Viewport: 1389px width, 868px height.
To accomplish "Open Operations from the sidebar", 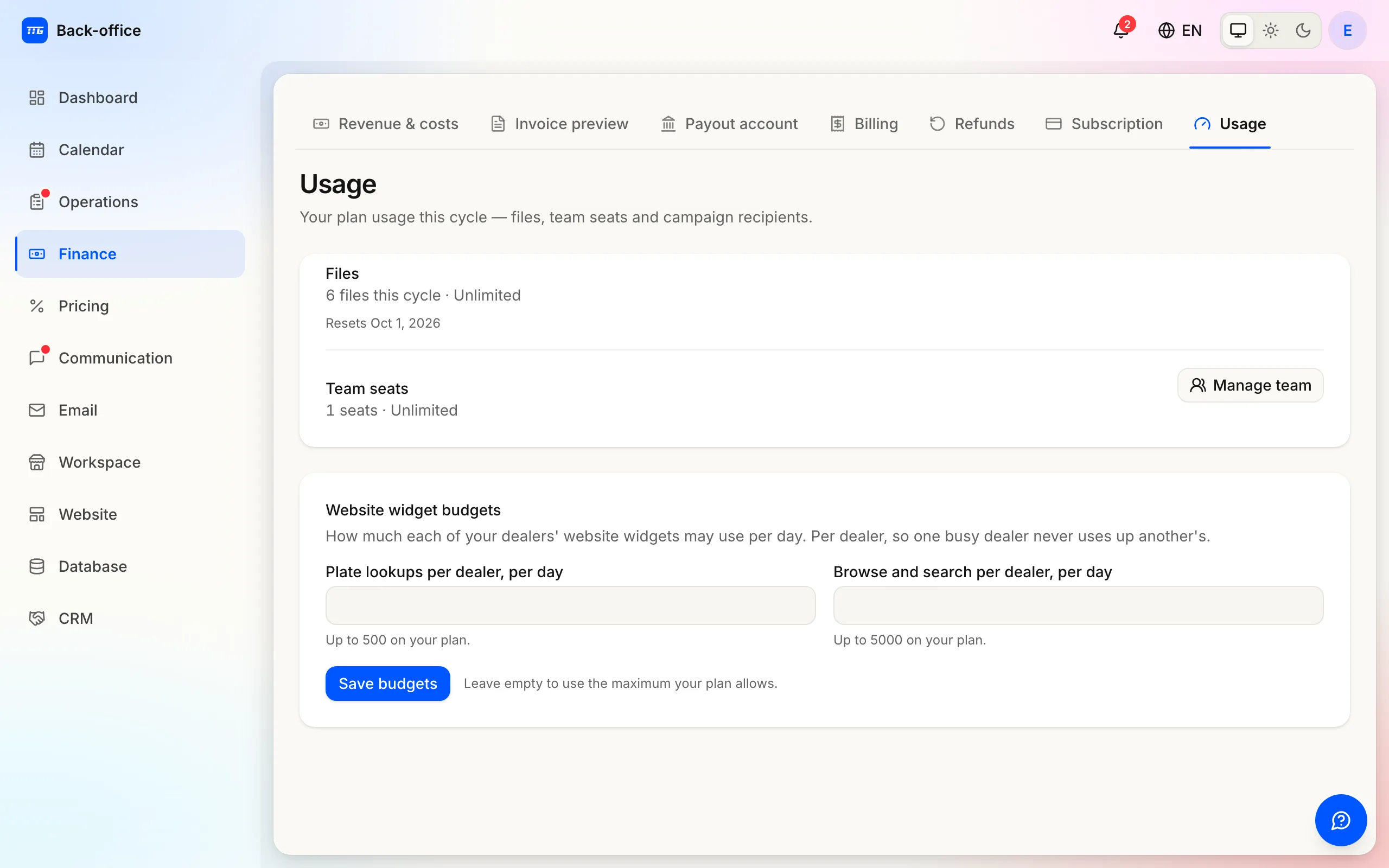I will pos(130,202).
